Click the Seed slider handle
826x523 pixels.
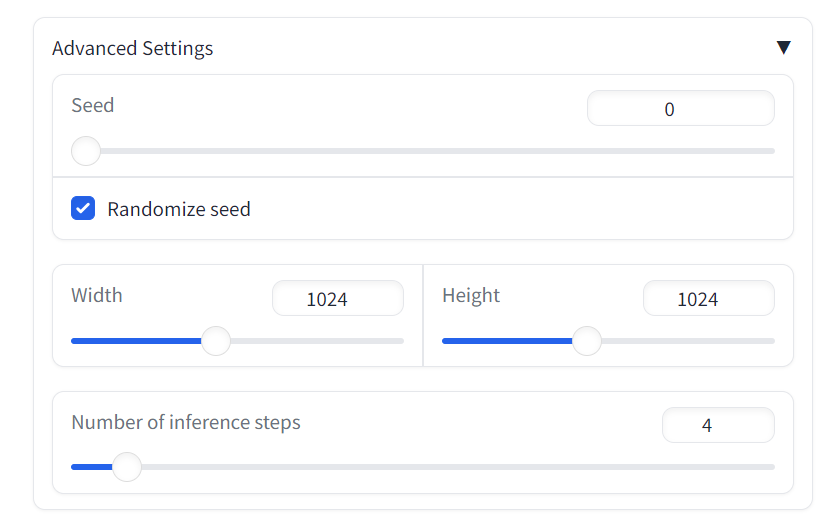tap(86, 151)
